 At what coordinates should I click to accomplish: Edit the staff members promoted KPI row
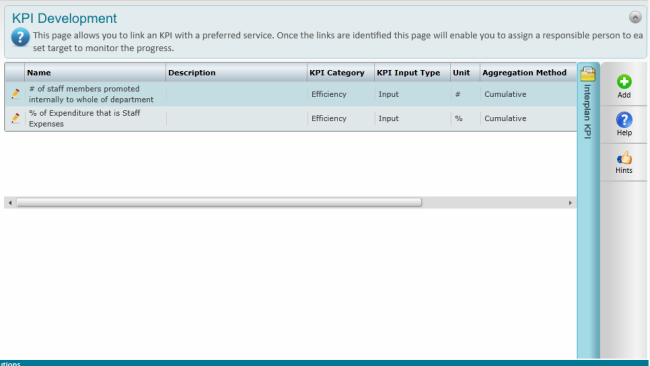click(15, 94)
